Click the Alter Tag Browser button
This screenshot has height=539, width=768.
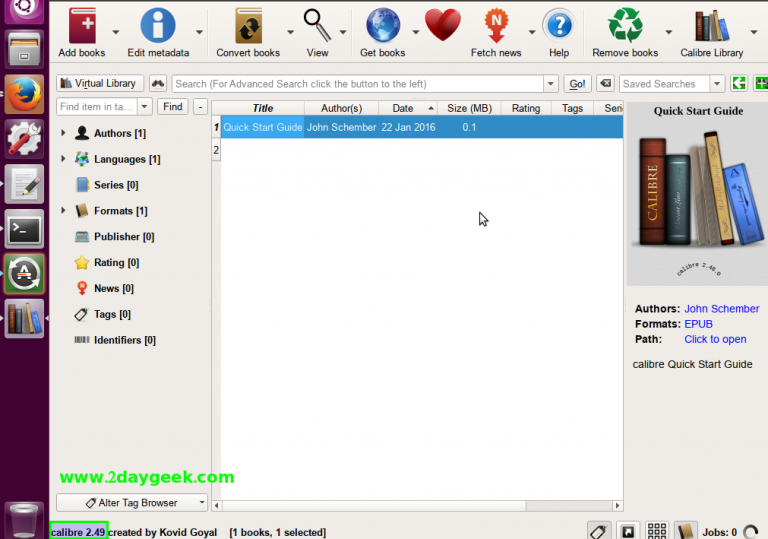tap(132, 503)
